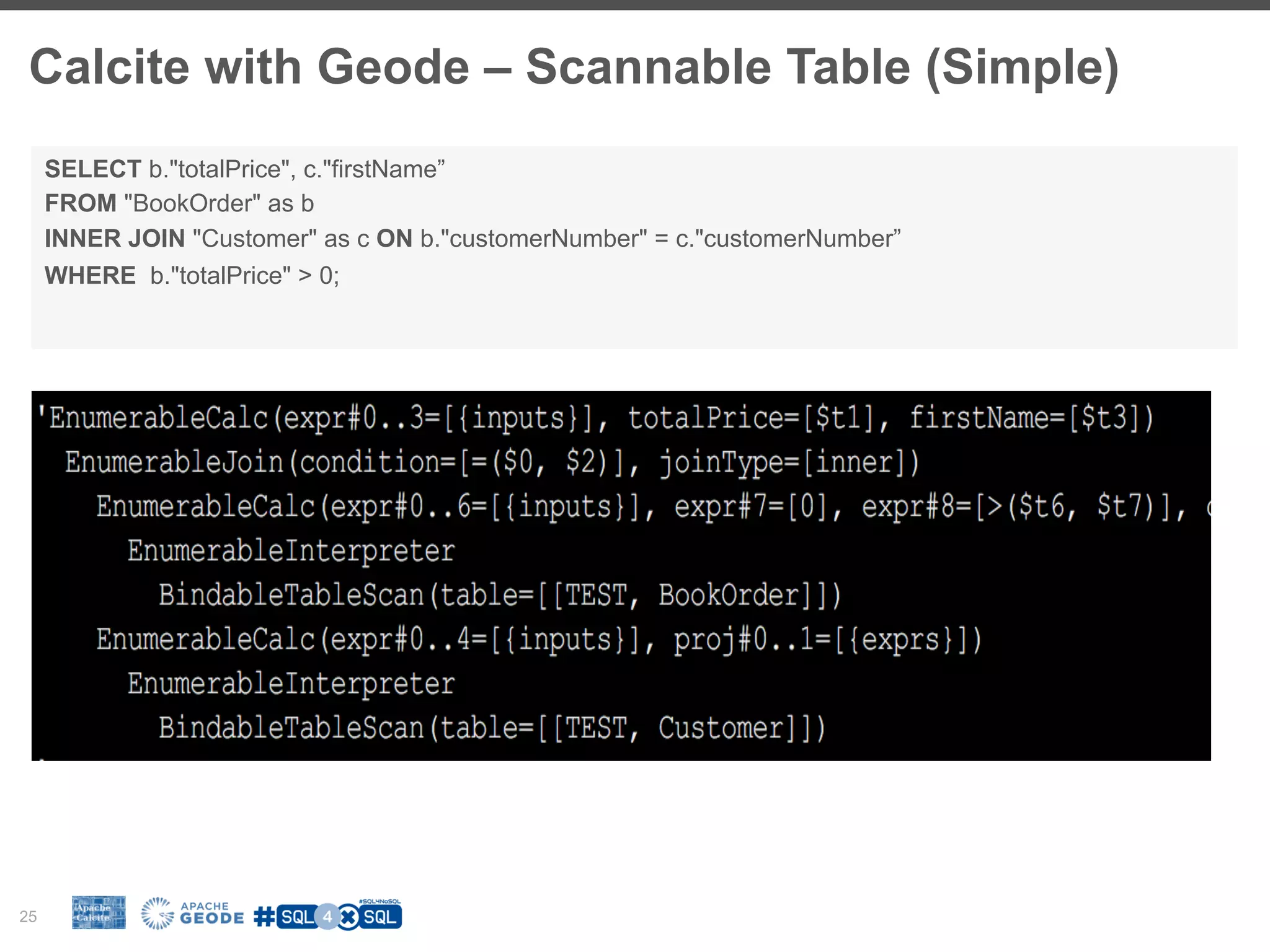Image resolution: width=1270 pixels, height=952 pixels.
Task: Click the hash symbol in SQL4NoSQL logo
Action: pyautogui.click(x=264, y=917)
